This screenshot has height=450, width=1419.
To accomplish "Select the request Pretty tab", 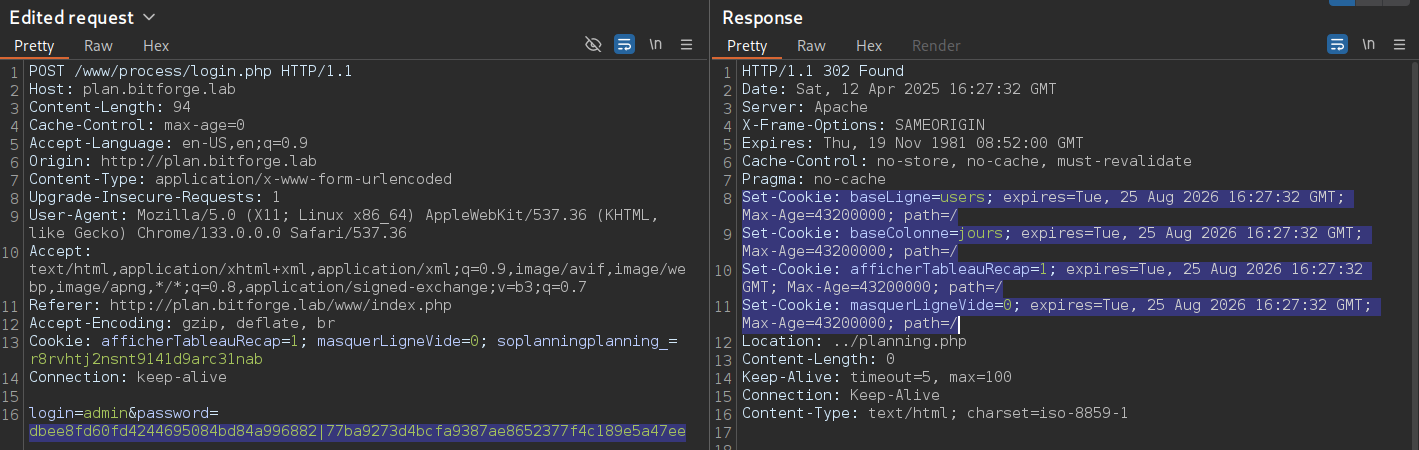I will click(34, 46).
